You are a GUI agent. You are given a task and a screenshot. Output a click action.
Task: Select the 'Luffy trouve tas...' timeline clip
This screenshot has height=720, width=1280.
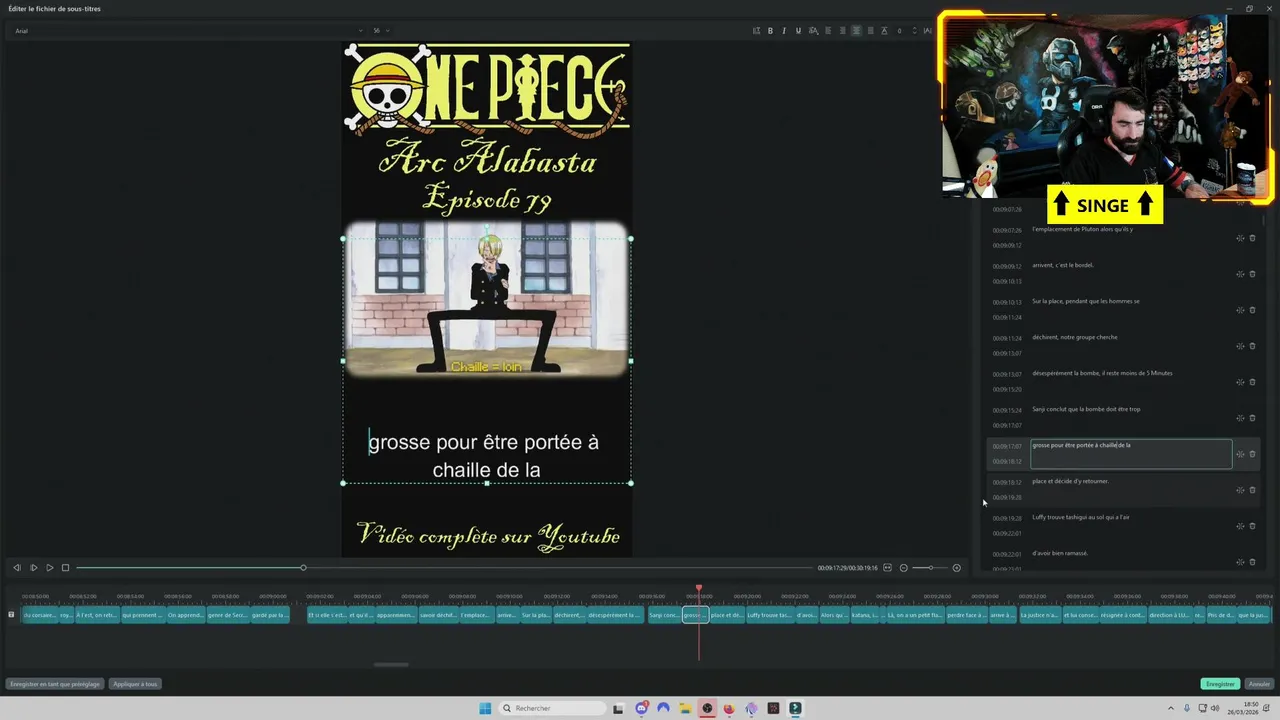(770, 615)
